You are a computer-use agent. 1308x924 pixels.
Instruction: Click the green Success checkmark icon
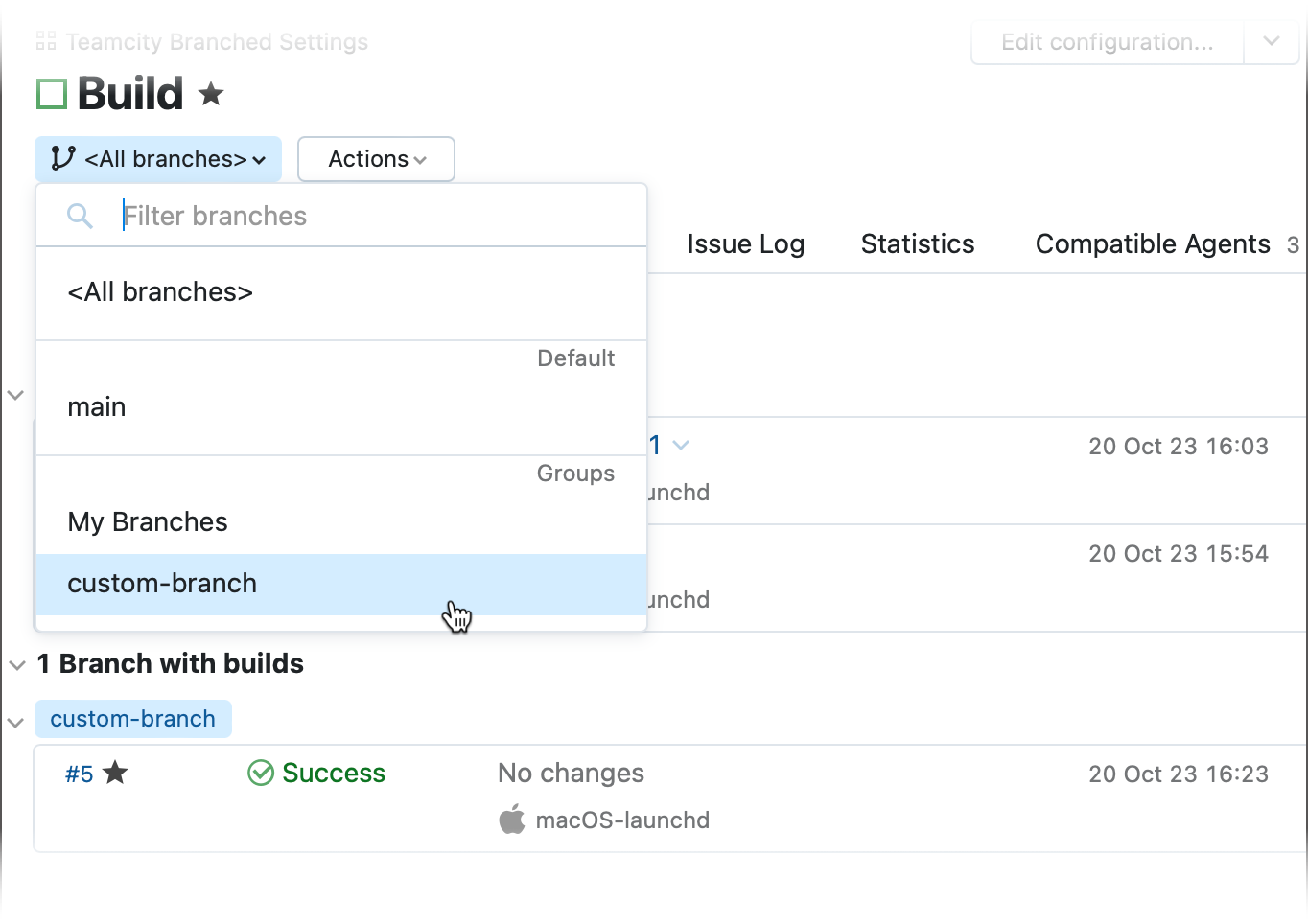click(x=261, y=773)
